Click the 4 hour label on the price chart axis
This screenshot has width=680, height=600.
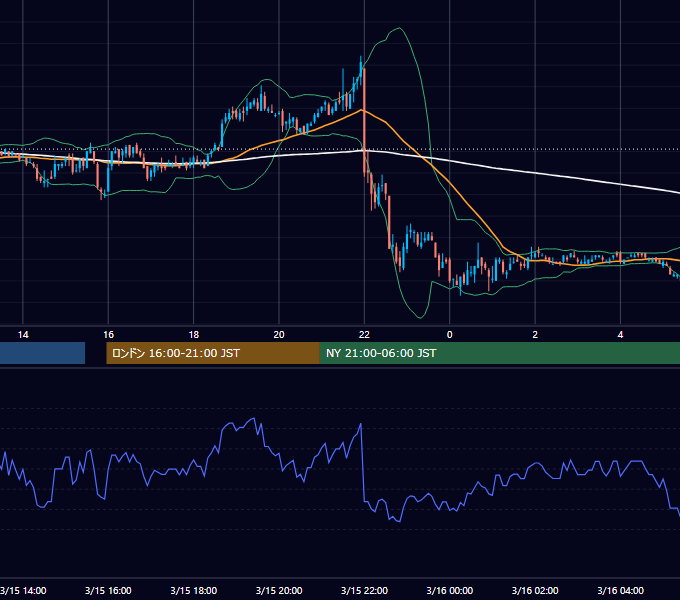(x=621, y=334)
